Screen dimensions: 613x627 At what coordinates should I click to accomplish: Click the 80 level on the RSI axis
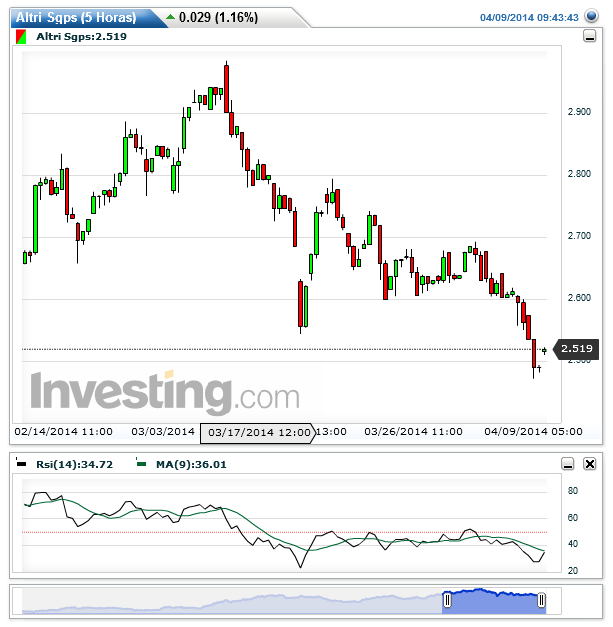[x=573, y=491]
